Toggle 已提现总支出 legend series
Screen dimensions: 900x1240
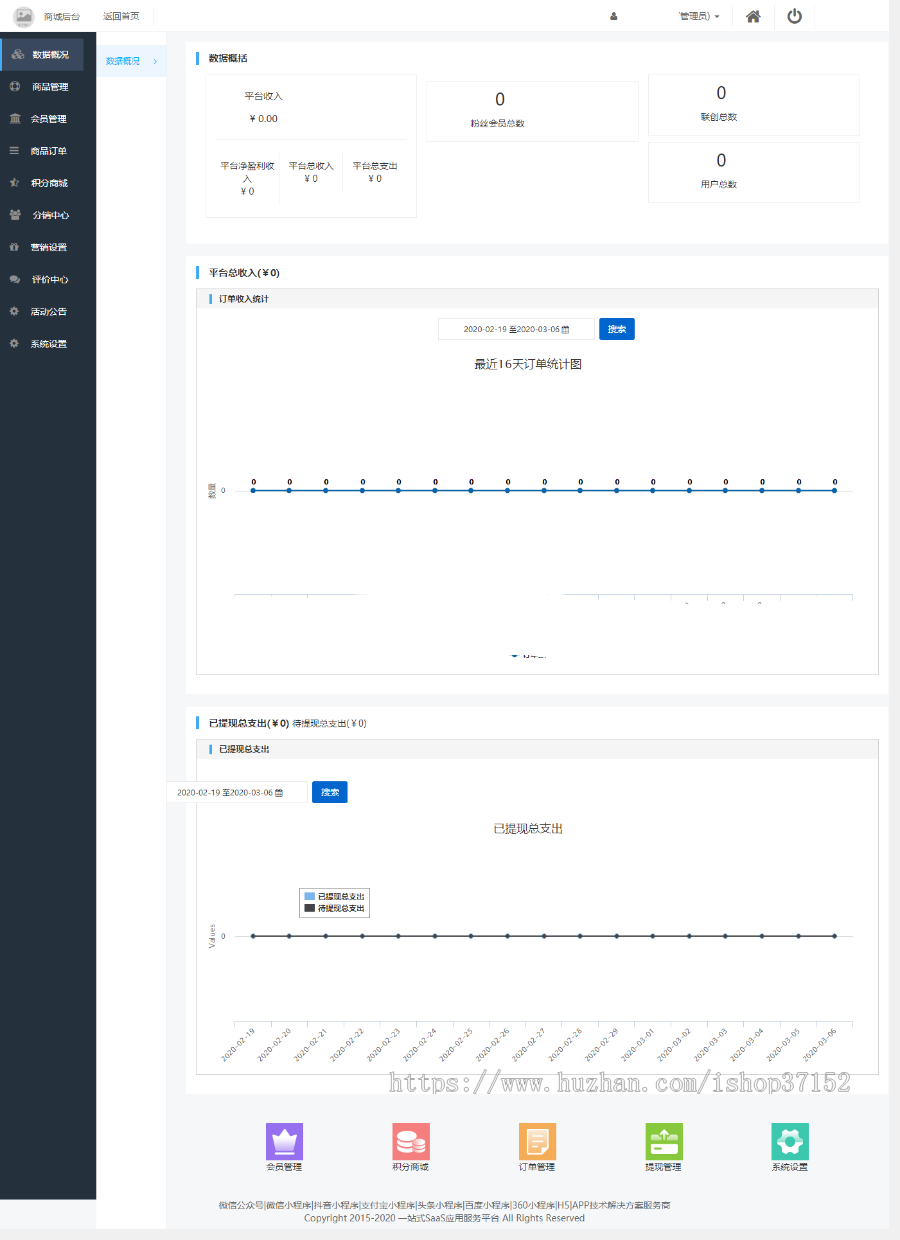[334, 896]
